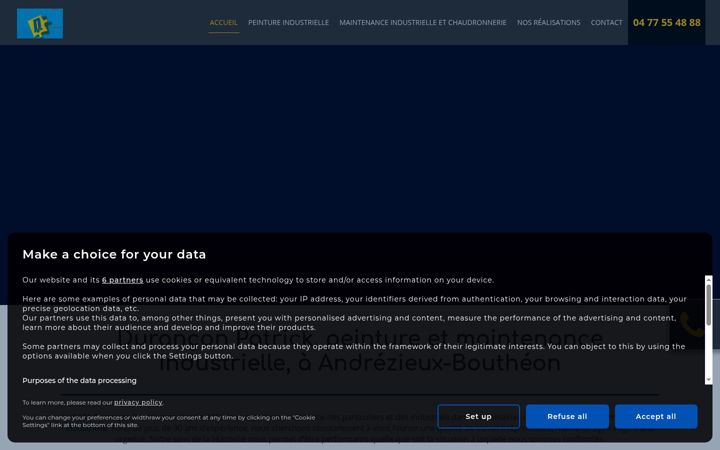This screenshot has width=720, height=450.
Task: Click scrollbar down arrow in cookie dialog
Action: (x=709, y=380)
